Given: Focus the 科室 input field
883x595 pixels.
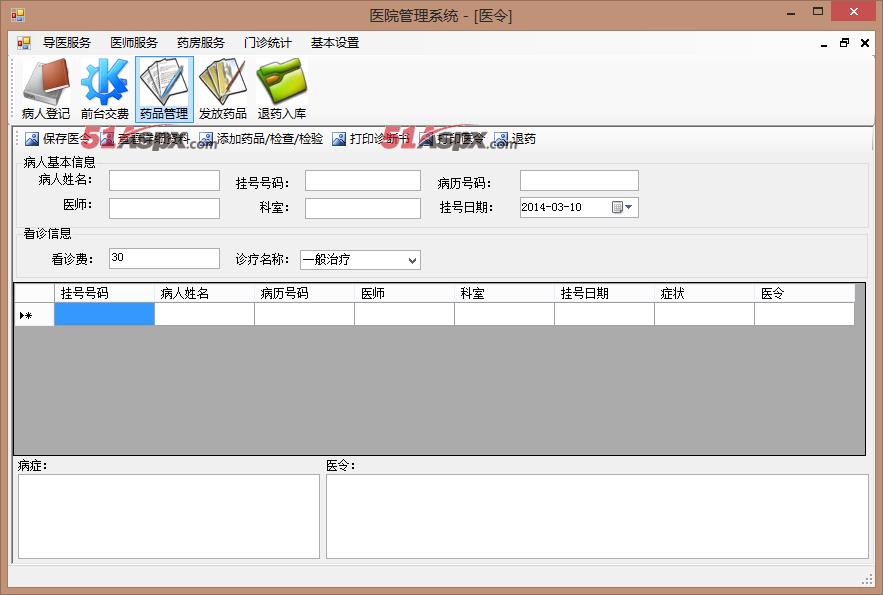Looking at the screenshot, I should (x=363, y=208).
